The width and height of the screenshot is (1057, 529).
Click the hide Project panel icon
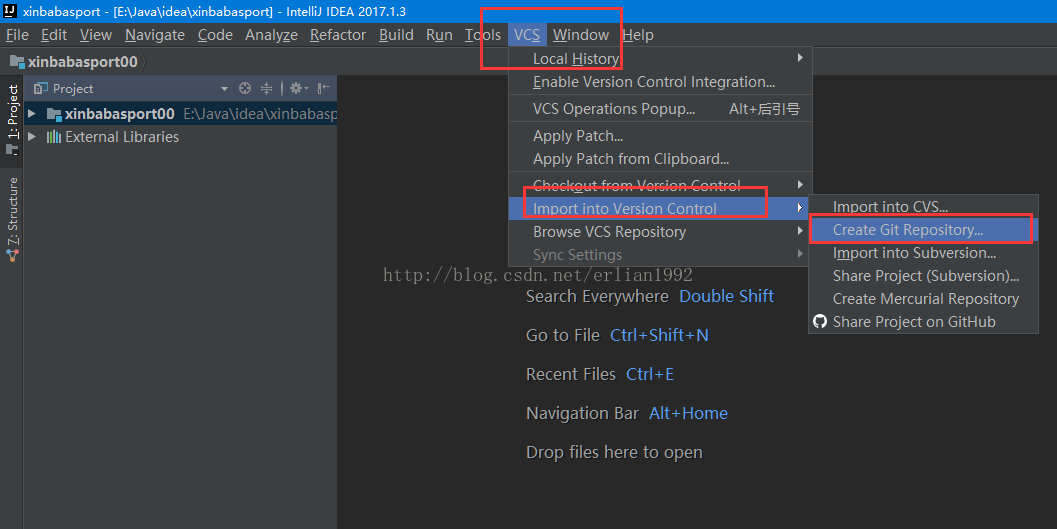[324, 88]
